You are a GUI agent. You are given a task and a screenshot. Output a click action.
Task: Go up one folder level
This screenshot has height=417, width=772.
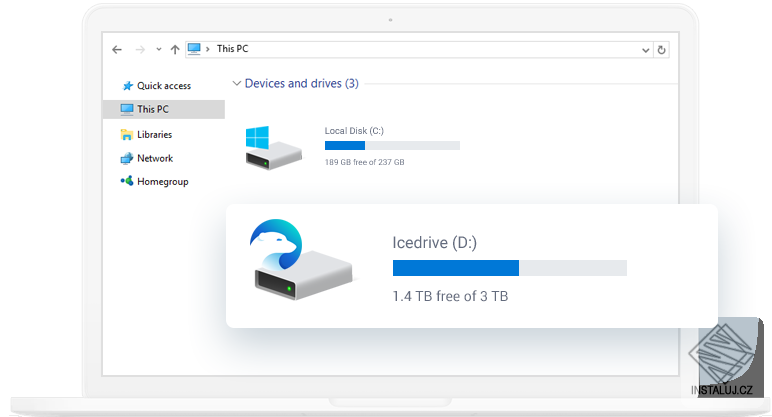pos(175,49)
